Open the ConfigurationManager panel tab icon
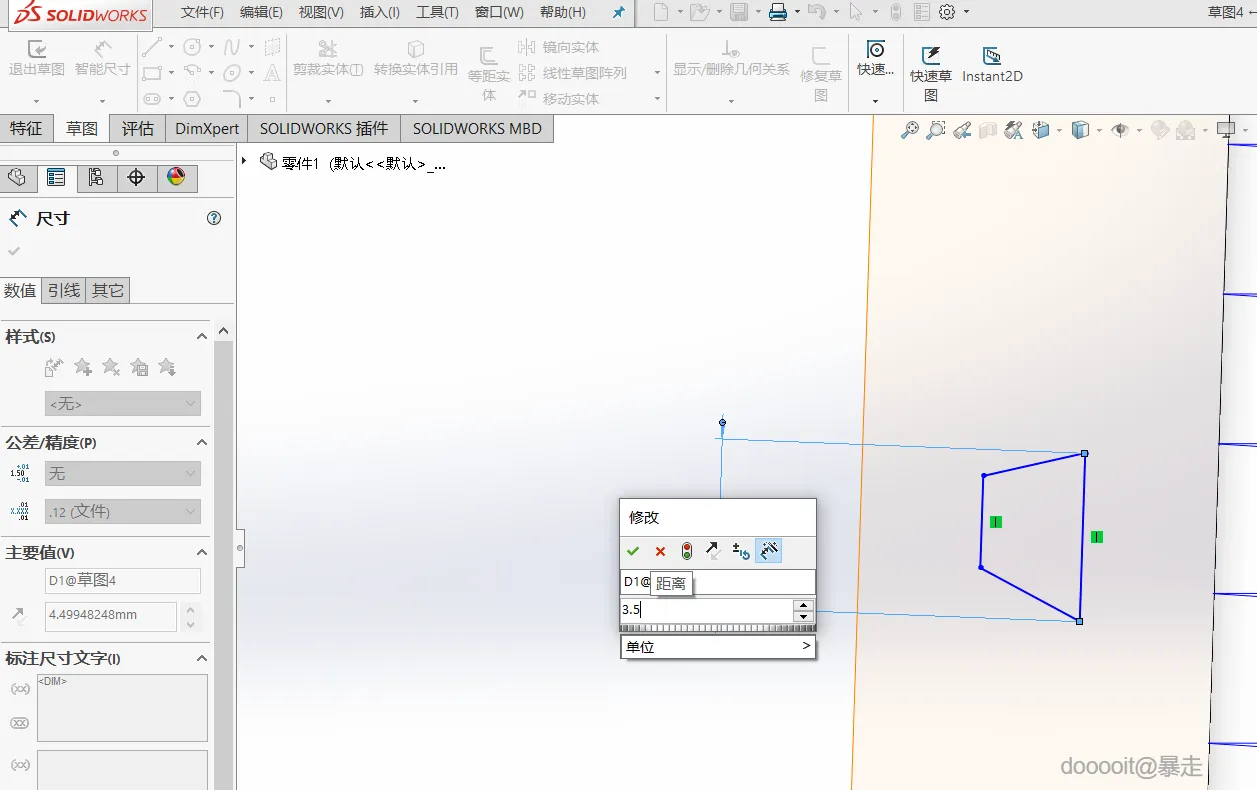This screenshot has height=790, width=1257. tap(96, 178)
